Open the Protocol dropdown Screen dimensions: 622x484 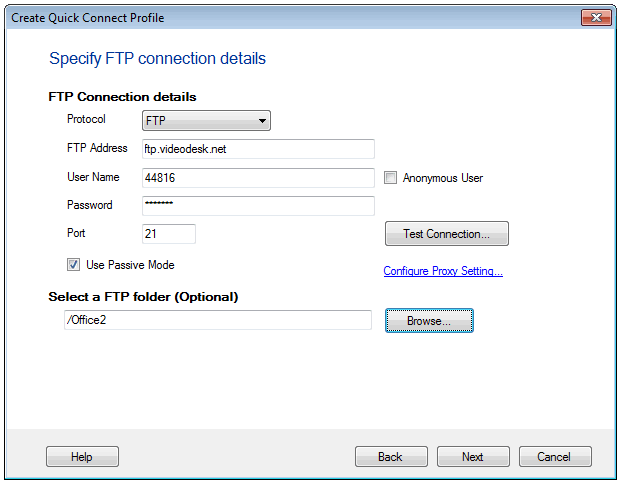coord(206,121)
